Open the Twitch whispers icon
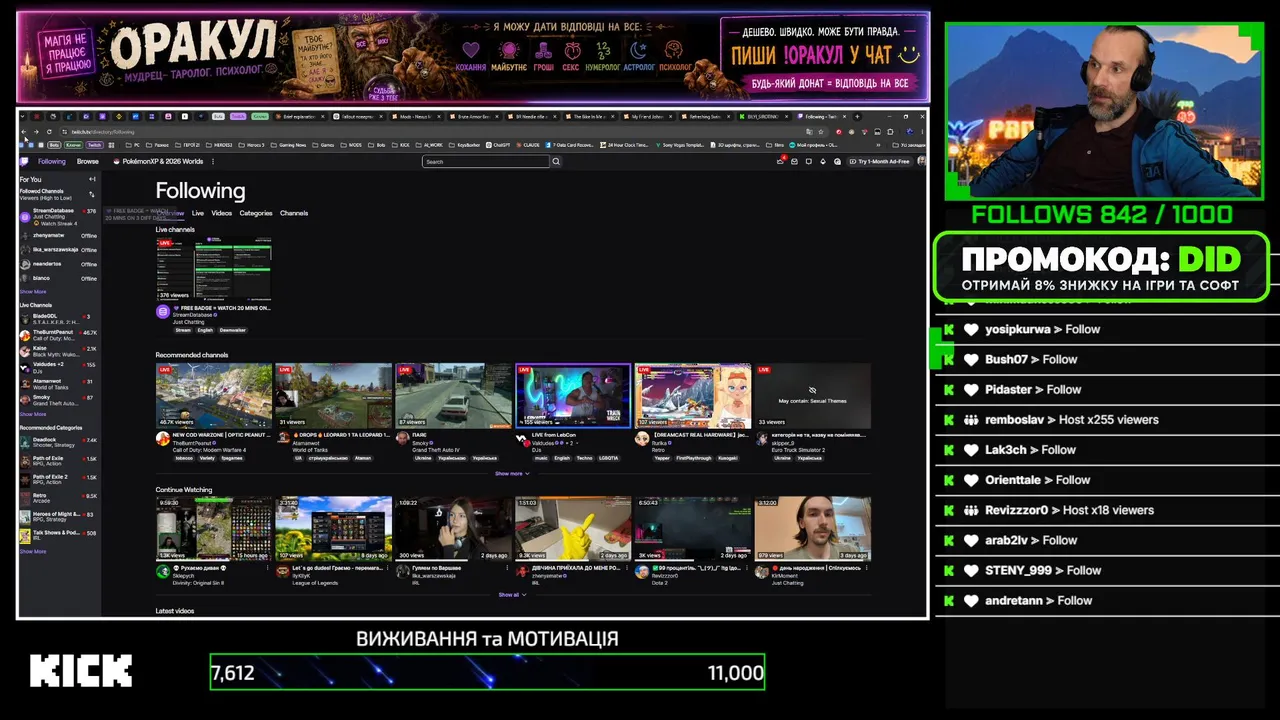This screenshot has height=720, width=1280. click(x=807, y=161)
